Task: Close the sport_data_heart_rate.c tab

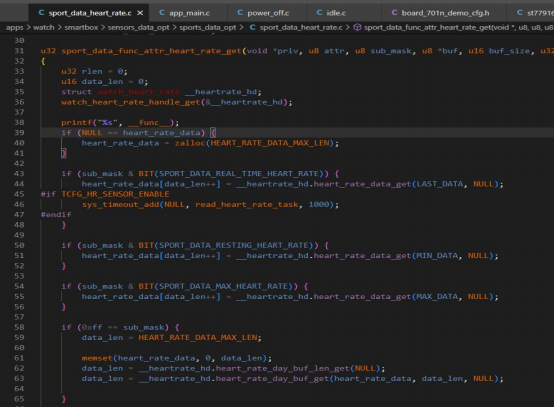Action: click(140, 13)
